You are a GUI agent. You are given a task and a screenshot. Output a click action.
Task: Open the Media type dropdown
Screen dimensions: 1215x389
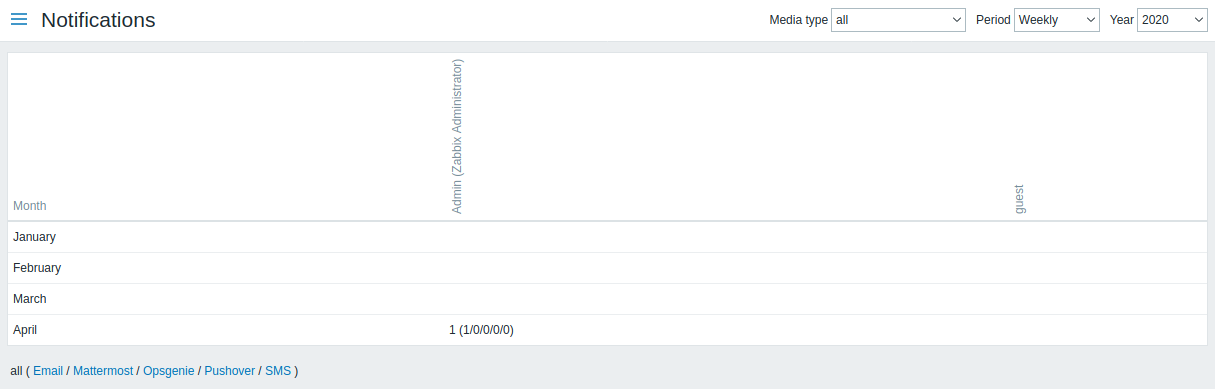click(898, 20)
